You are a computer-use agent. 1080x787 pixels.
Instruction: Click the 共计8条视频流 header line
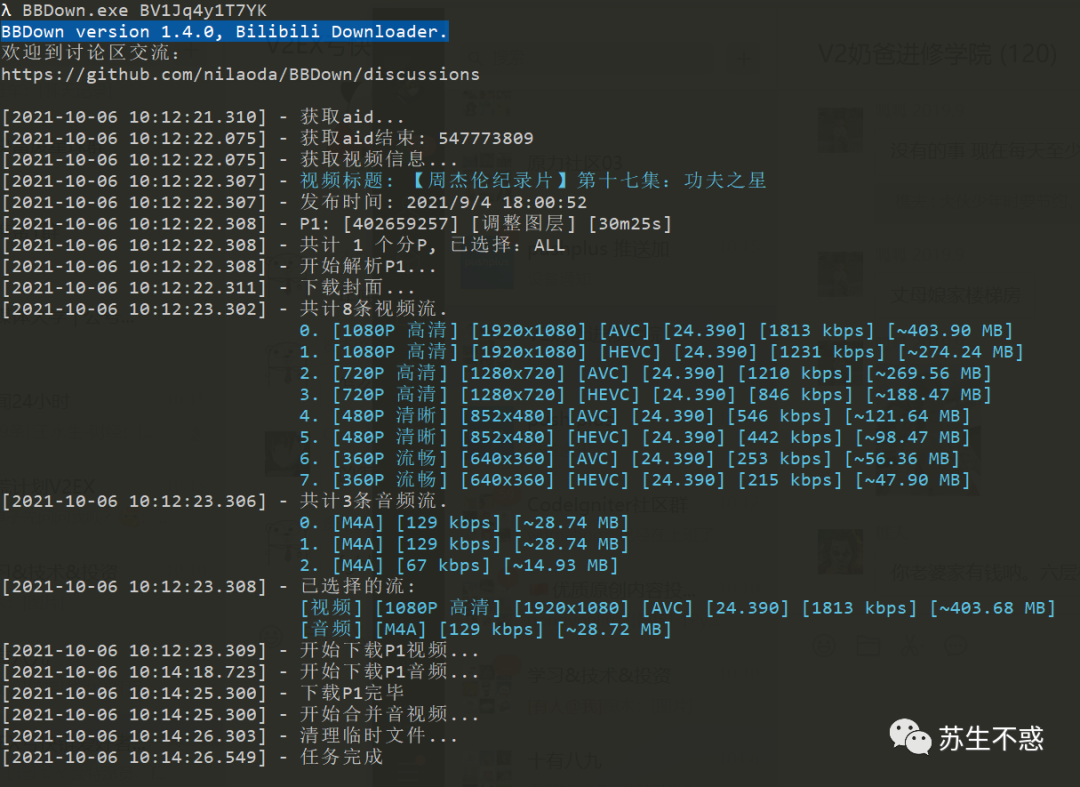[373, 309]
